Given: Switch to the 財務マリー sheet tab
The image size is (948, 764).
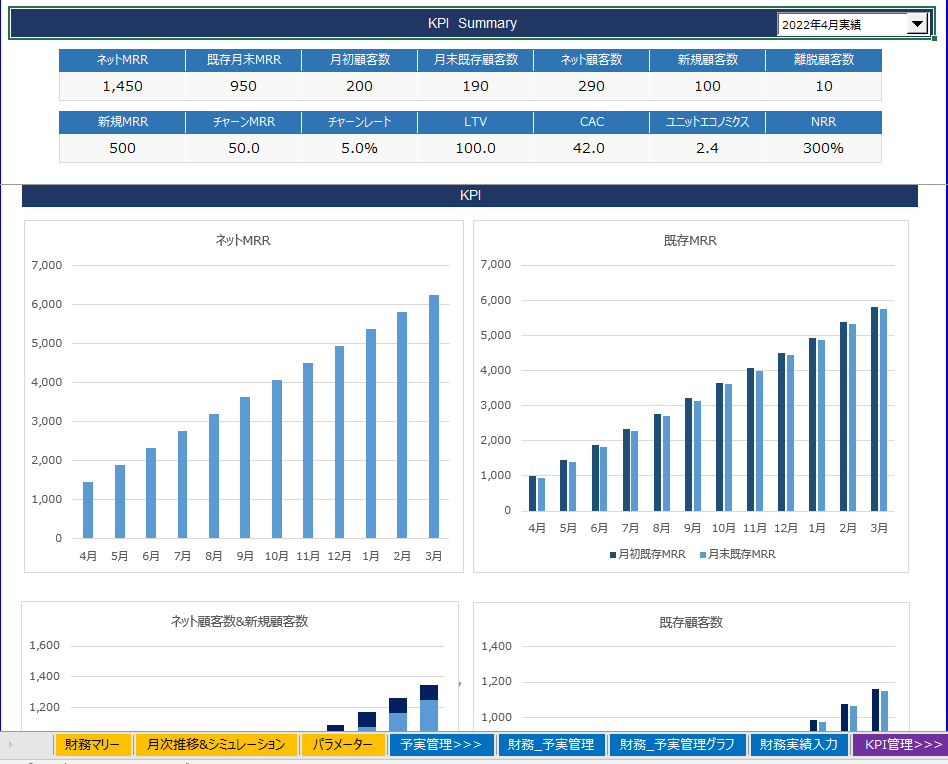Looking at the screenshot, I should 92,745.
